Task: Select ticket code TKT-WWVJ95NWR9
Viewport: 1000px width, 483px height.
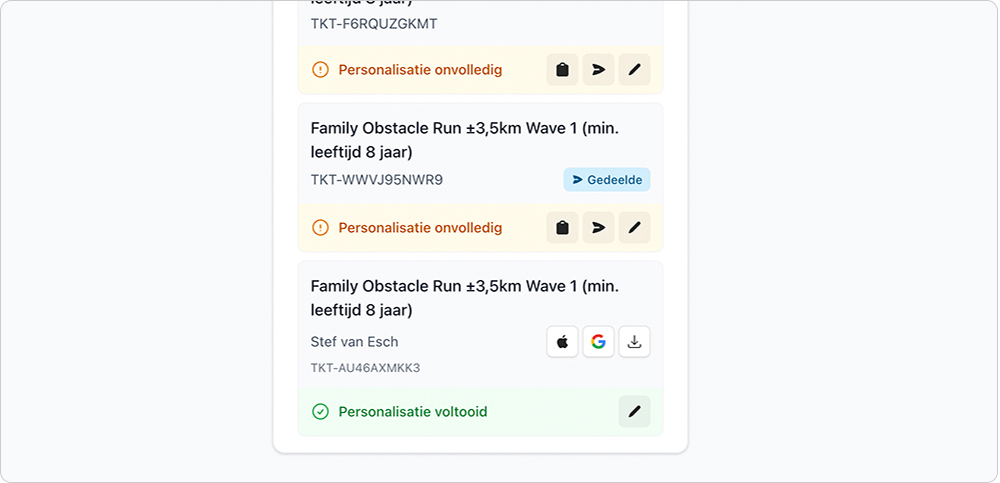Action: tap(376, 180)
